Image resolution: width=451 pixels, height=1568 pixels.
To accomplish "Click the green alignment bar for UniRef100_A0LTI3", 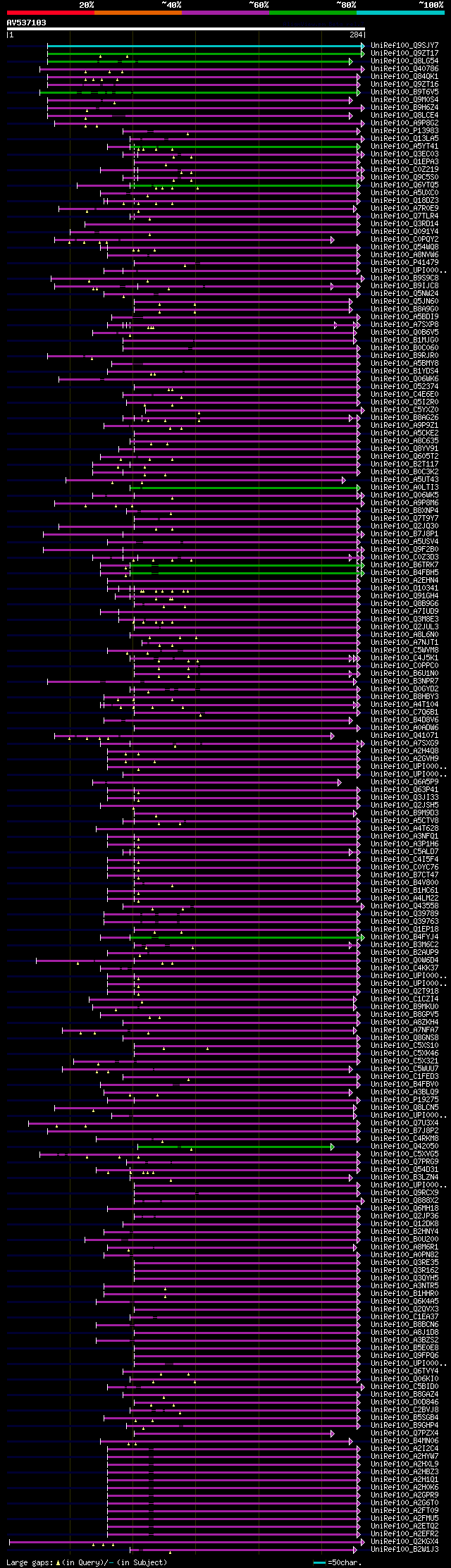I will [245, 488].
